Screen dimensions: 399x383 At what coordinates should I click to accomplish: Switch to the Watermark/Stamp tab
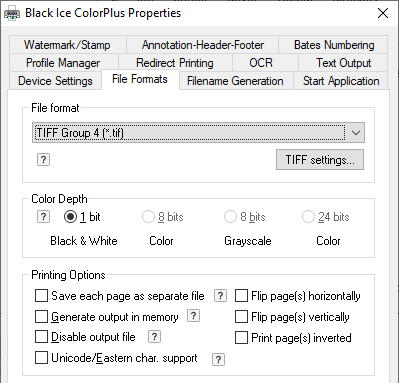pyautogui.click(x=67, y=45)
